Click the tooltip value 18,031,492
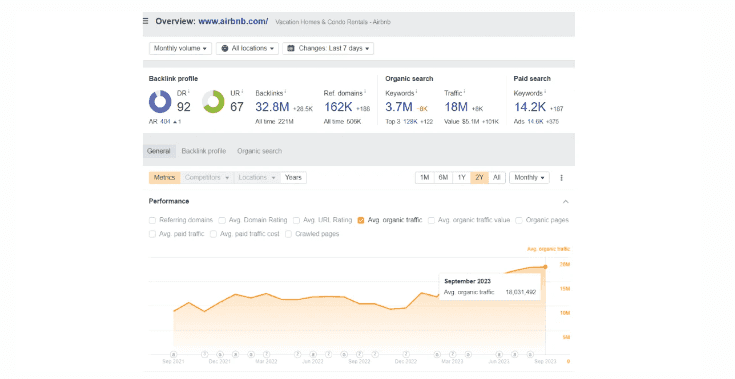This screenshot has width=735, height=379. 520,292
